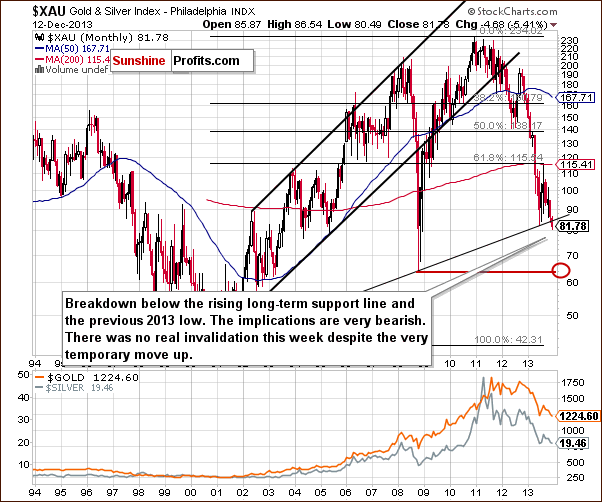Click the 200 price axis label
The image size is (602, 502).
570,66
